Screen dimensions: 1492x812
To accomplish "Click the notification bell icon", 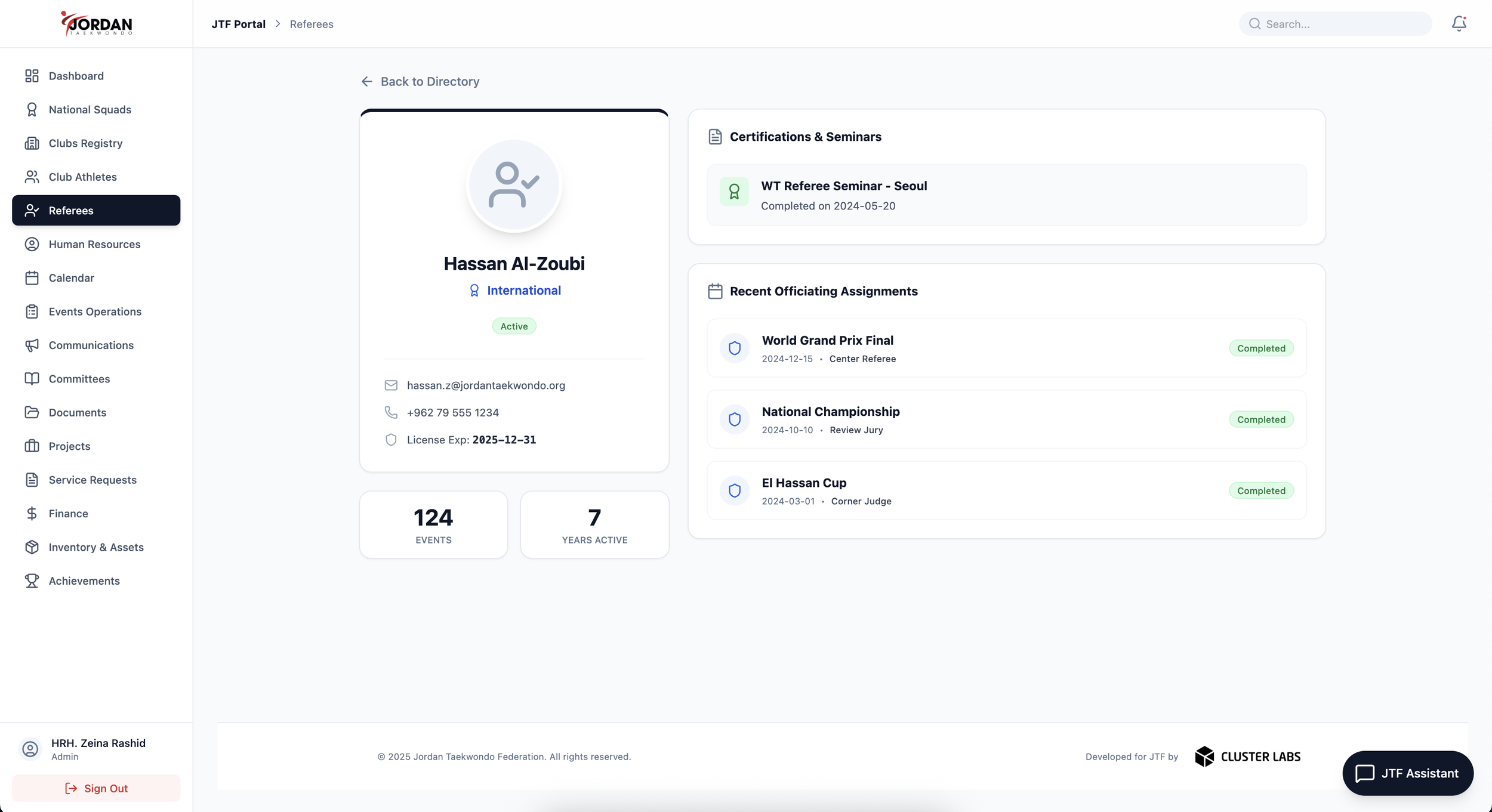I will pyautogui.click(x=1459, y=23).
